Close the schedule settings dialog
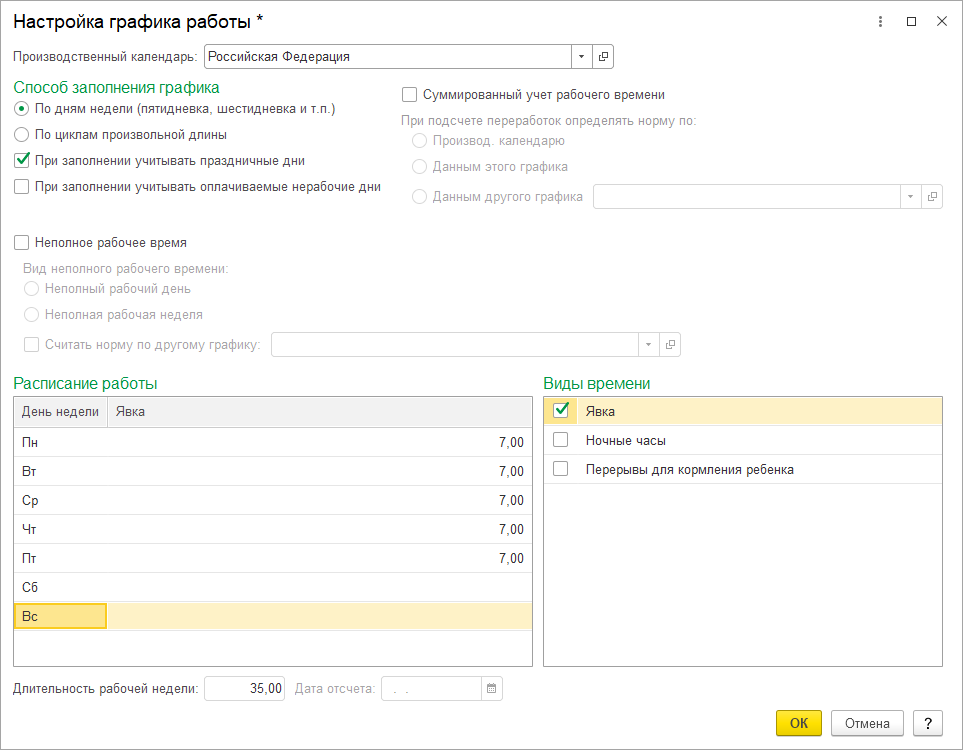The width and height of the screenshot is (963, 750). coord(941,21)
